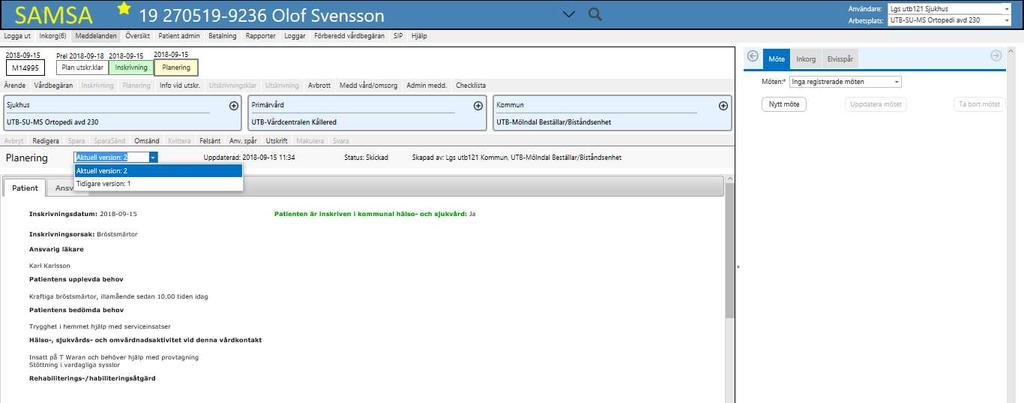
Task: Click the Ta bort mötet button
Action: coord(978,105)
